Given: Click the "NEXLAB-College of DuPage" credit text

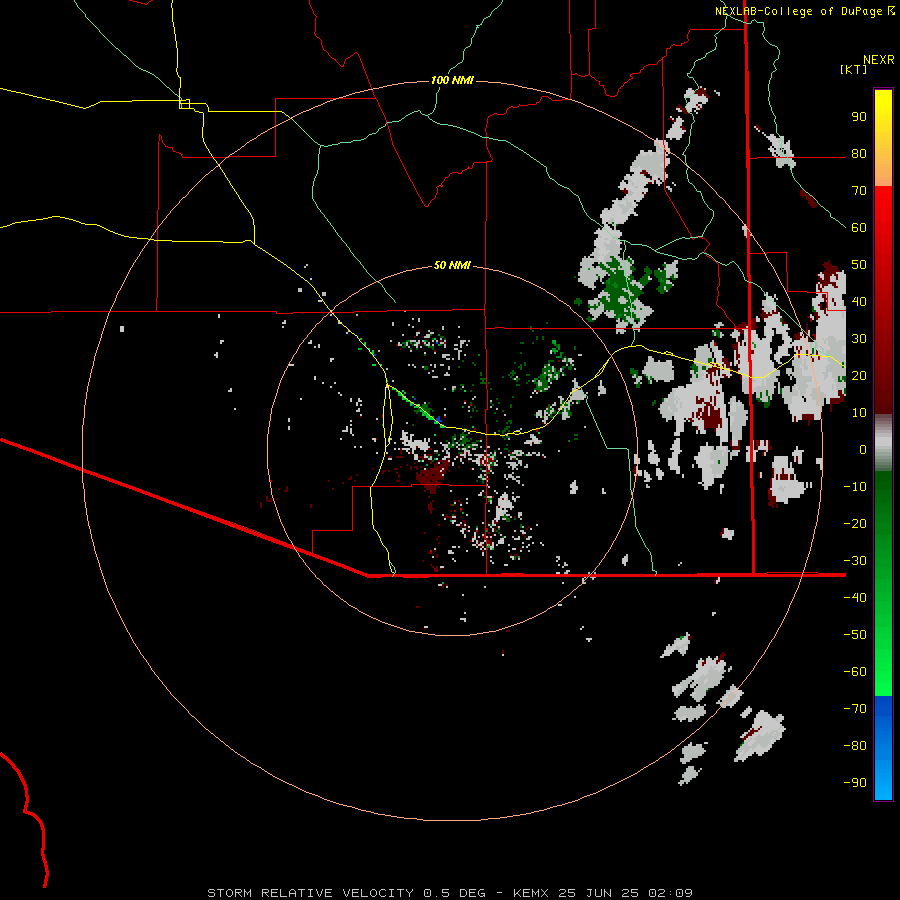Looking at the screenshot, I should coord(798,11).
